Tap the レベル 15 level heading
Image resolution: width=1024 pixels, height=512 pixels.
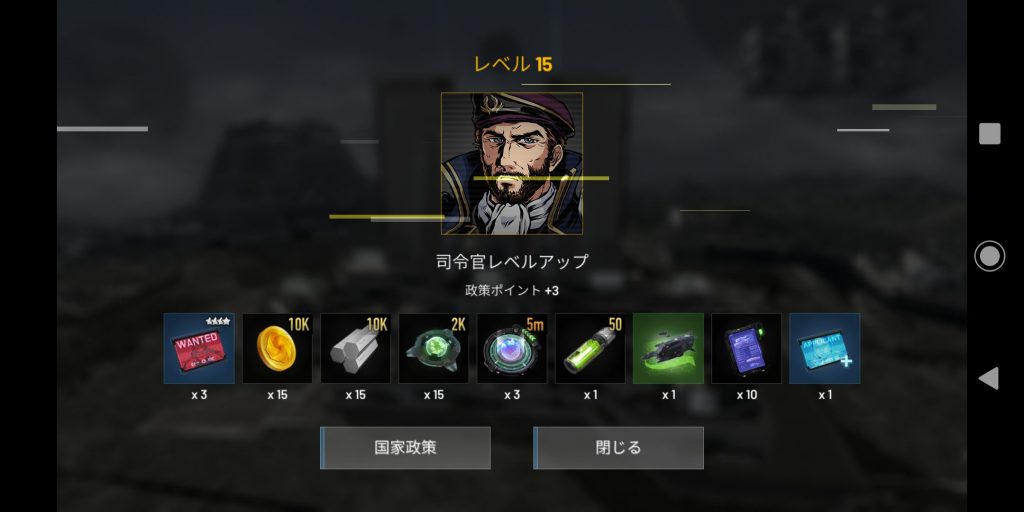(513, 64)
